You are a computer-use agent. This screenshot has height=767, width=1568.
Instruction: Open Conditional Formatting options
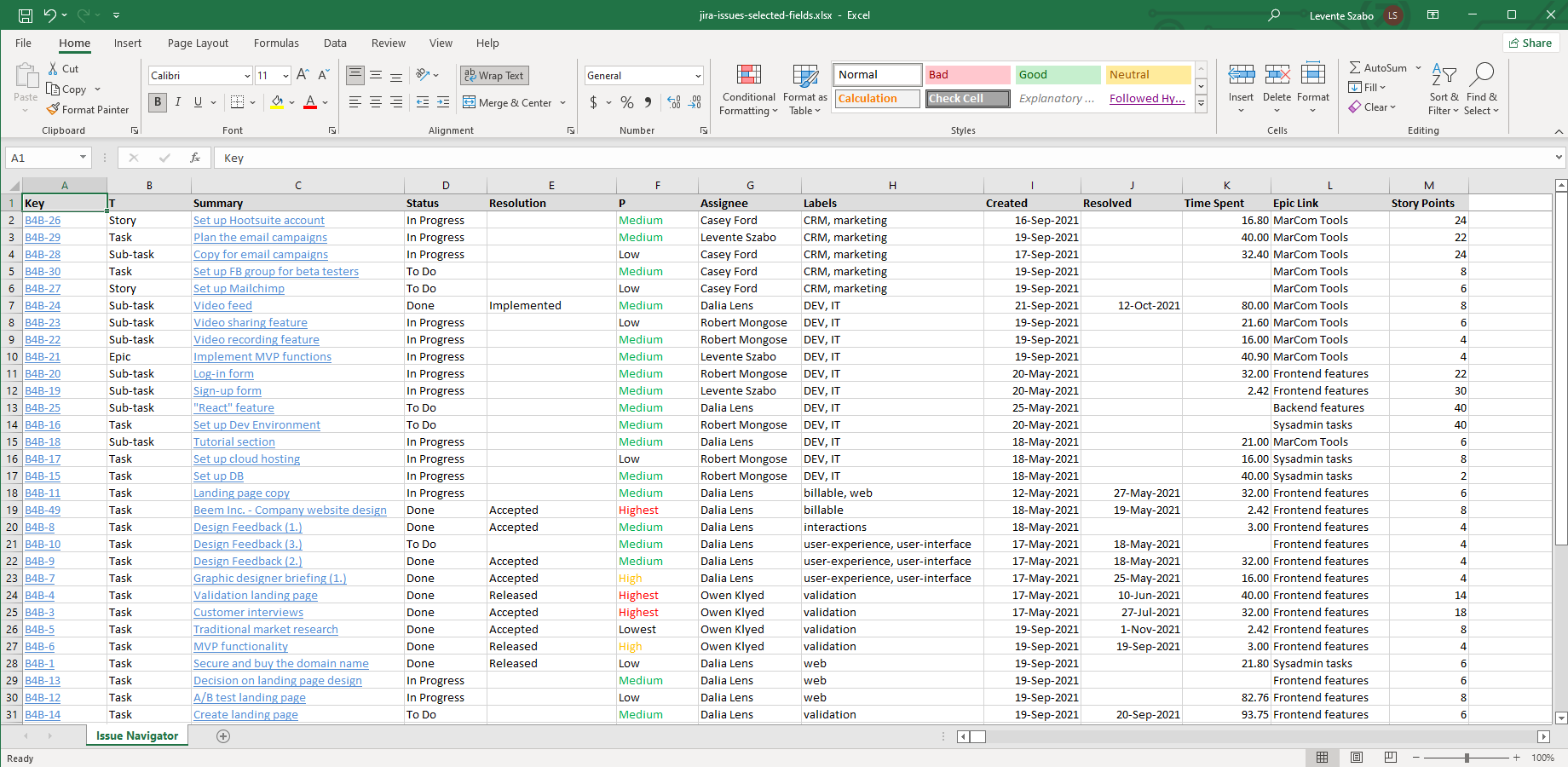[748, 89]
